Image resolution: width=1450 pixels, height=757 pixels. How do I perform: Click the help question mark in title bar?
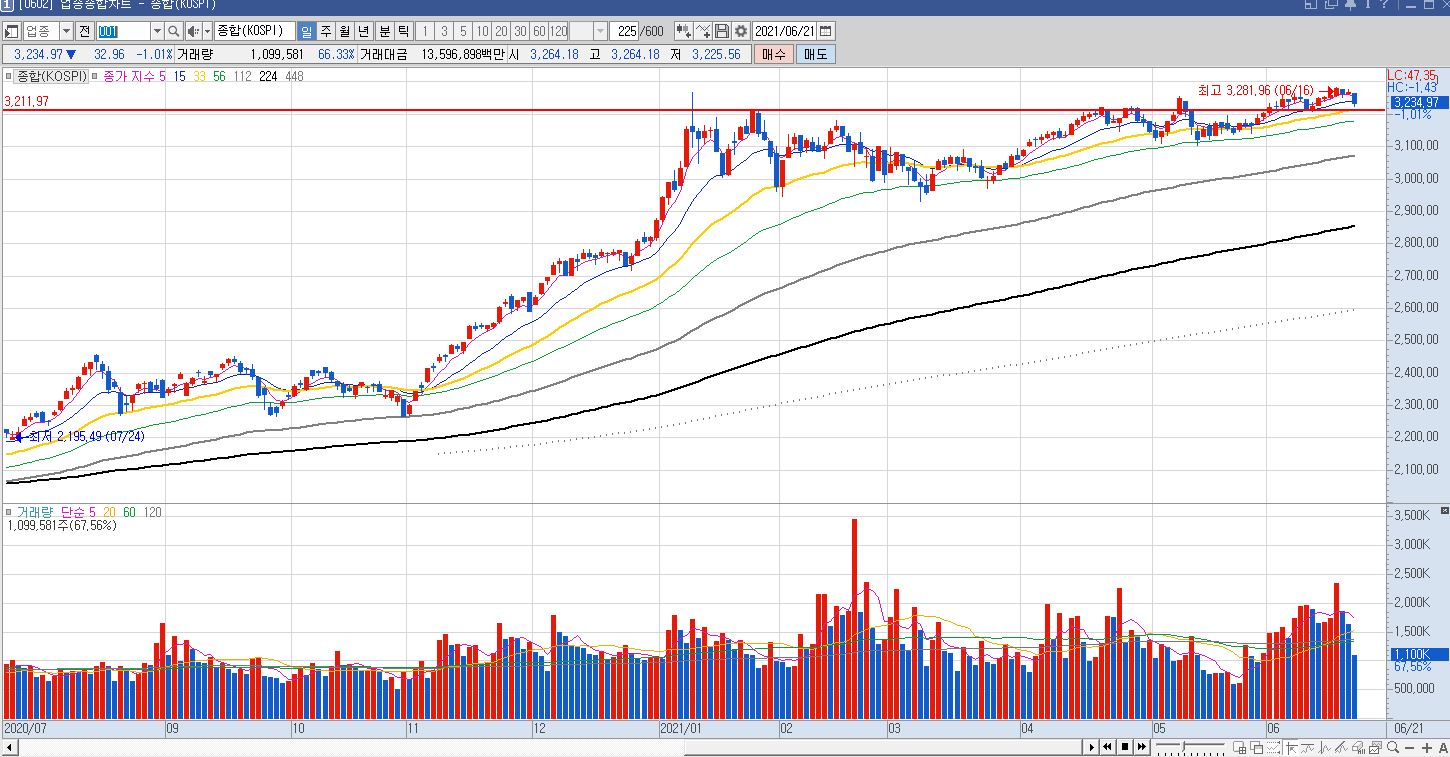point(1383,5)
